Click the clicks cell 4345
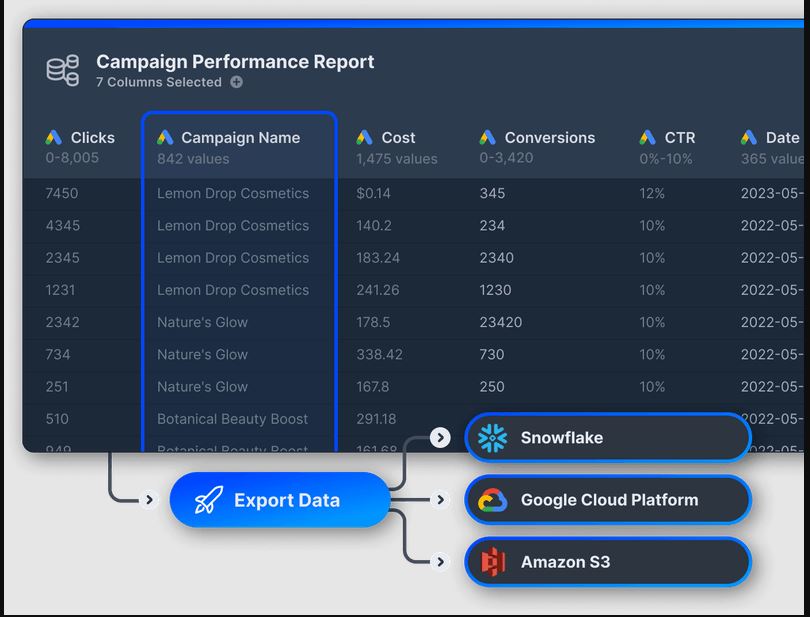 click(x=63, y=225)
